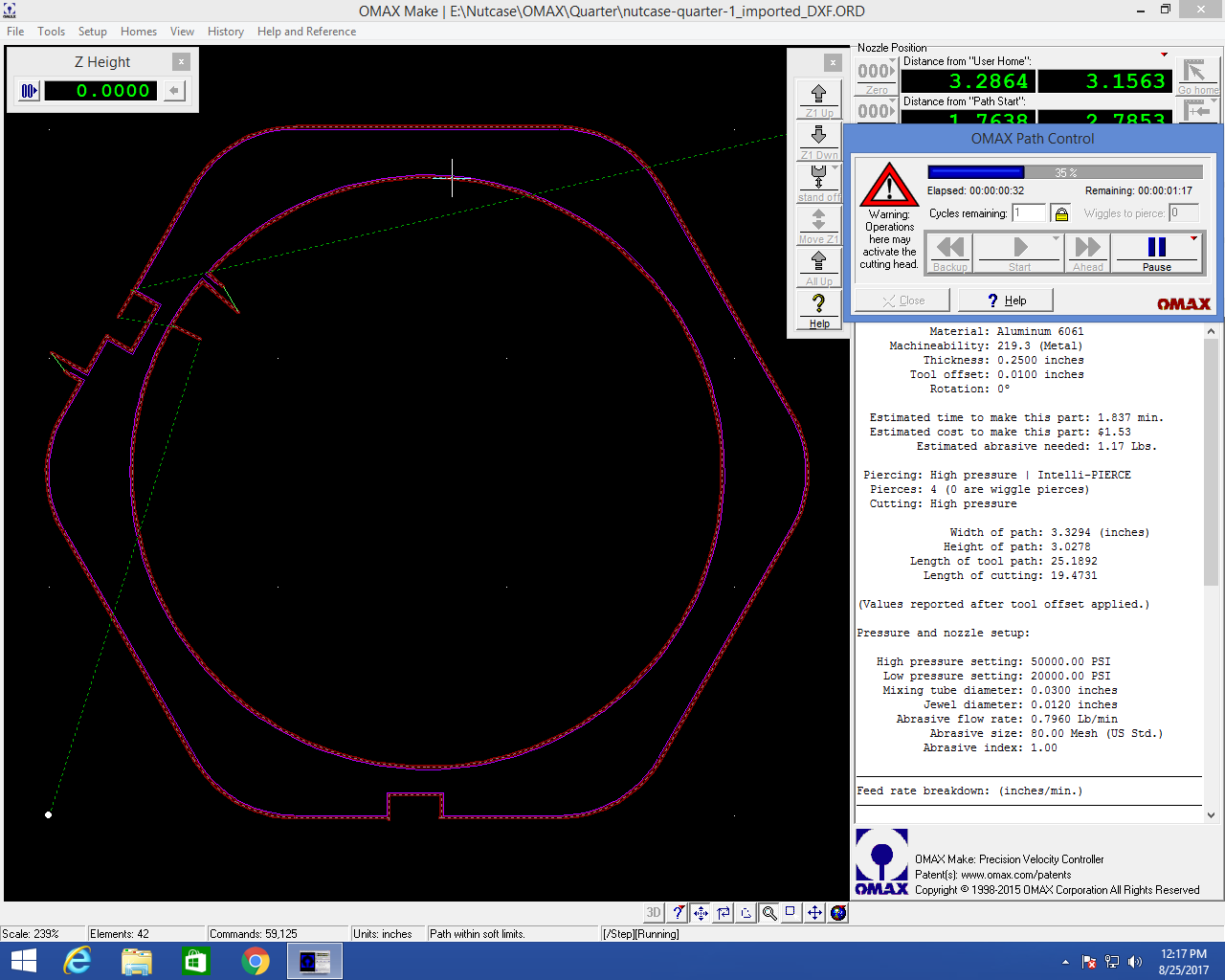Click the dotted part outline icon
Screen dimensions: 1225x980
(746, 913)
